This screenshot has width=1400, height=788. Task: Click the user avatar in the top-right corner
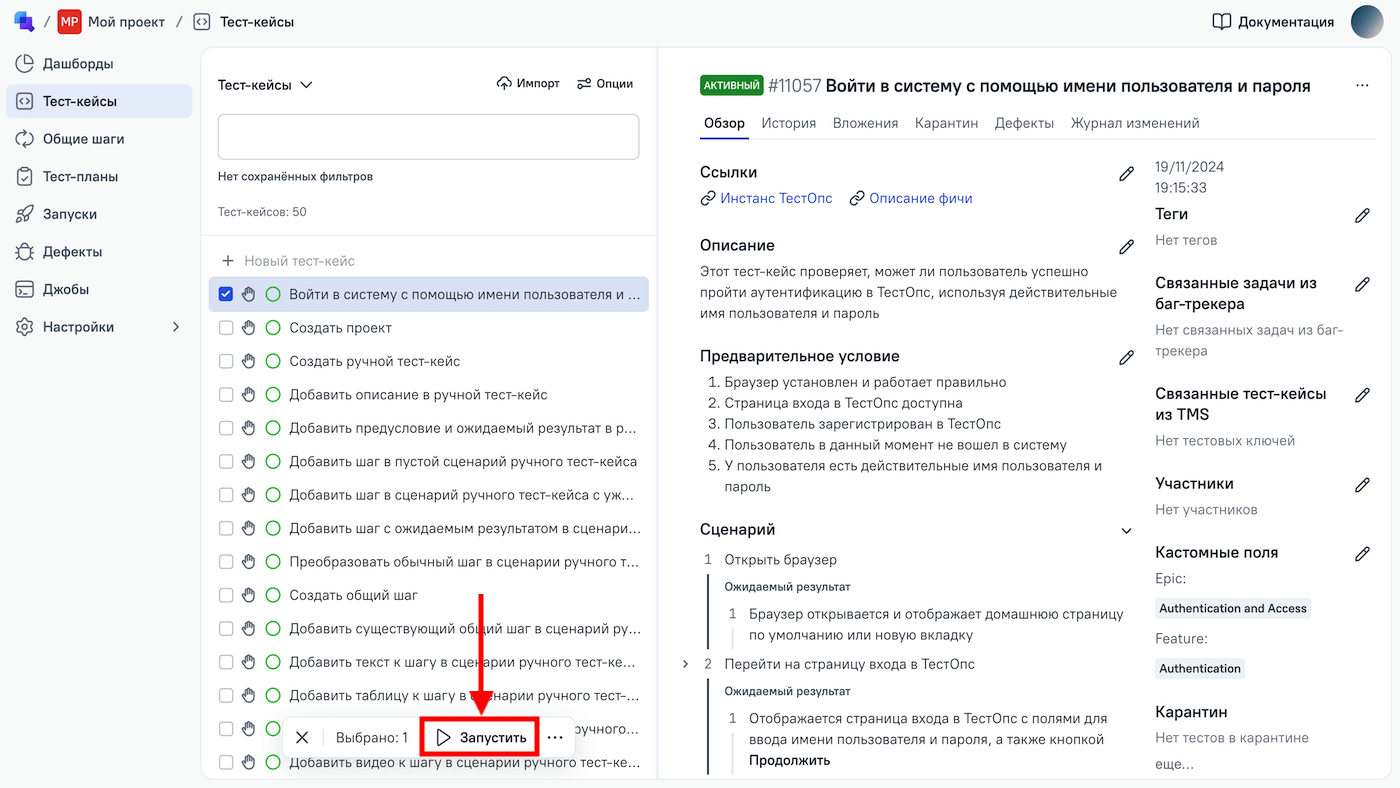[x=1367, y=22]
